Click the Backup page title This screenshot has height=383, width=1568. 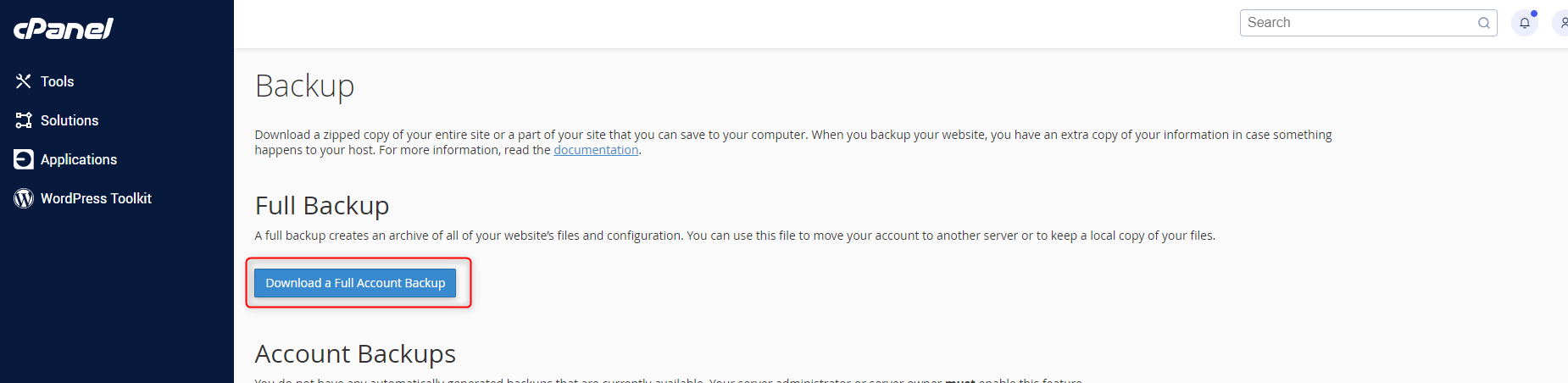coord(305,86)
